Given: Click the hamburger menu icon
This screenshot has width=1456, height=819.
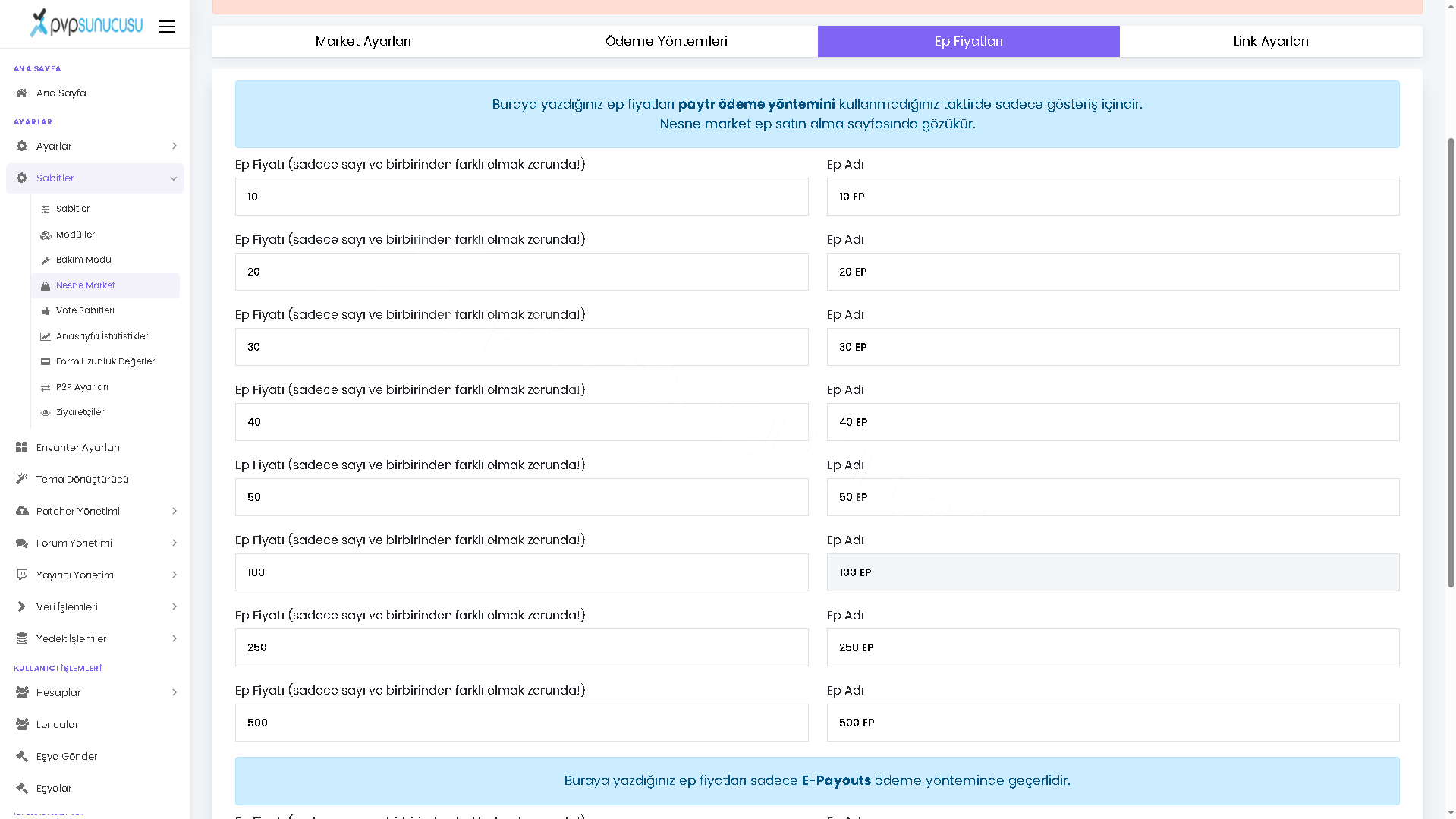Looking at the screenshot, I should pos(167,27).
